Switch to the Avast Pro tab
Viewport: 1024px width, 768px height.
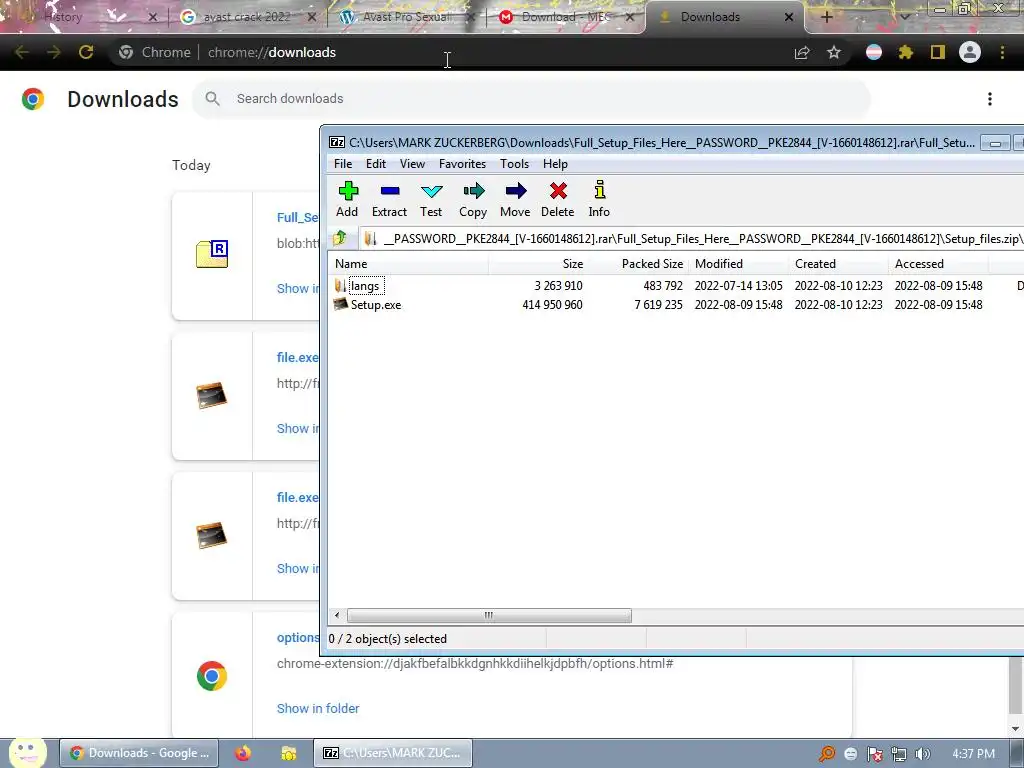click(x=408, y=17)
